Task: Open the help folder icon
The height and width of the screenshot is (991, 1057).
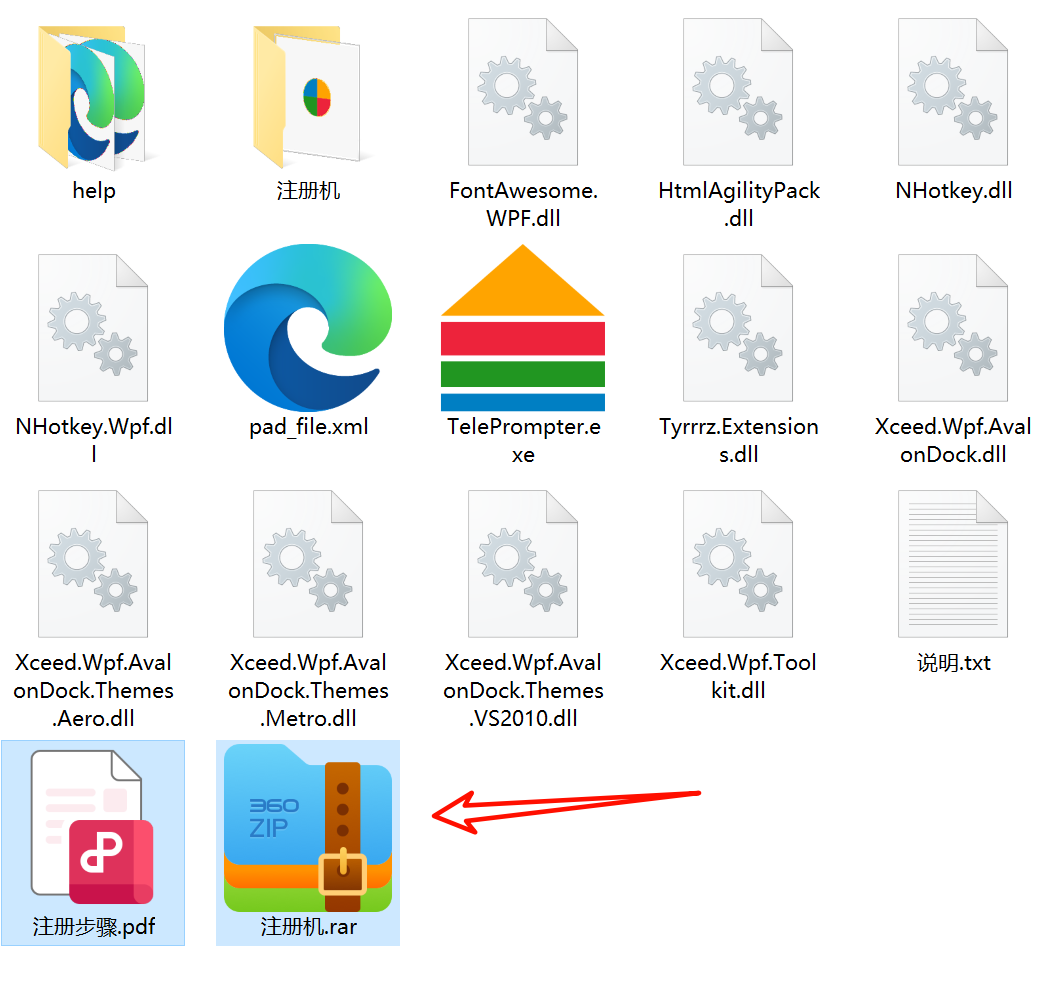Action: point(92,96)
